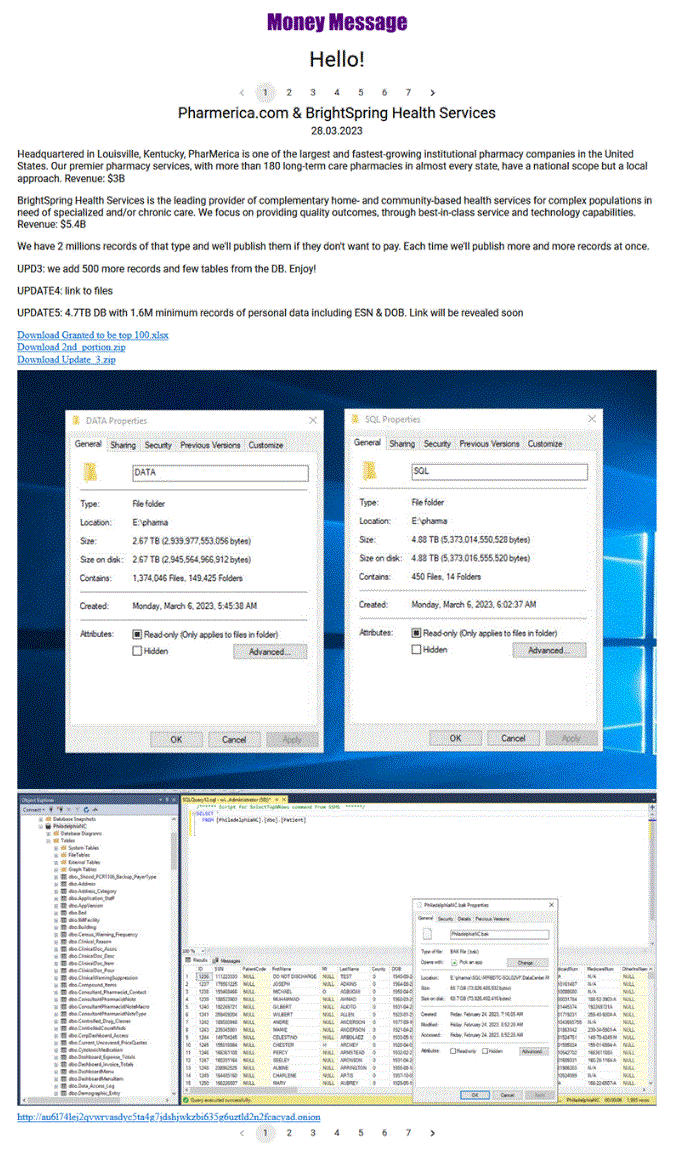Open the .onion URL link

(169, 1117)
